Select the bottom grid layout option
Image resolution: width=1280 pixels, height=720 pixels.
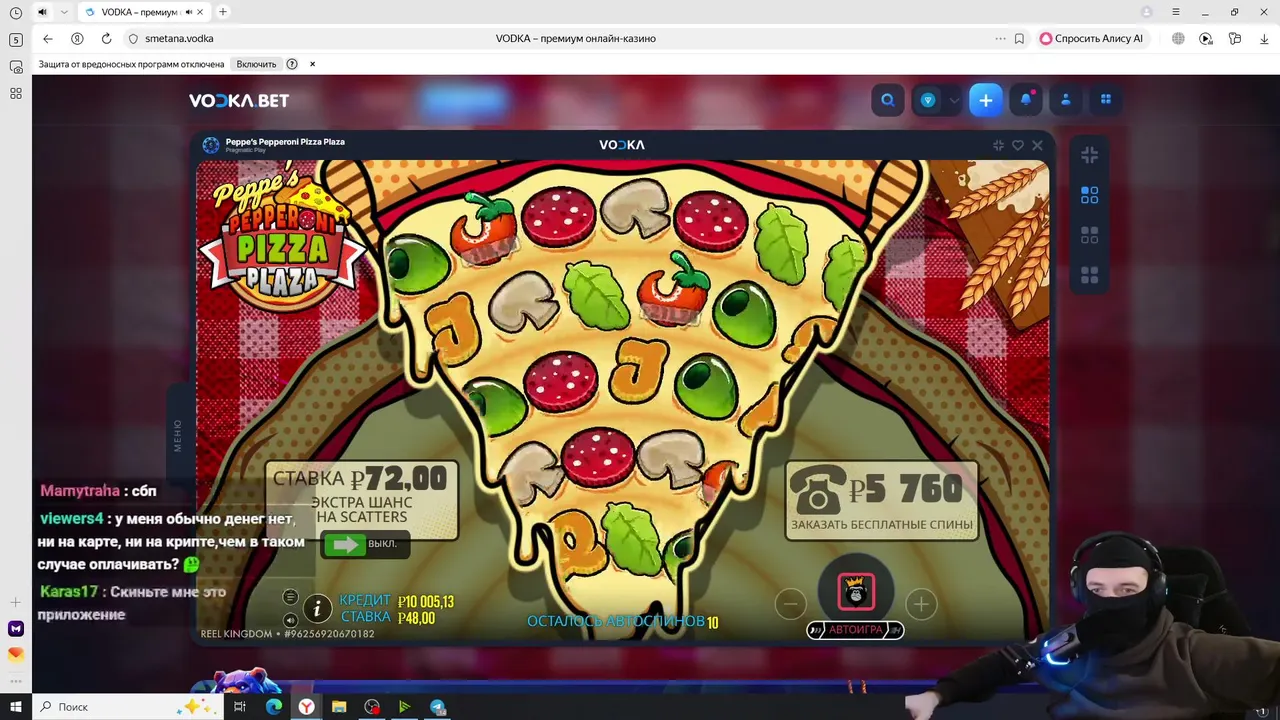coord(1090,275)
